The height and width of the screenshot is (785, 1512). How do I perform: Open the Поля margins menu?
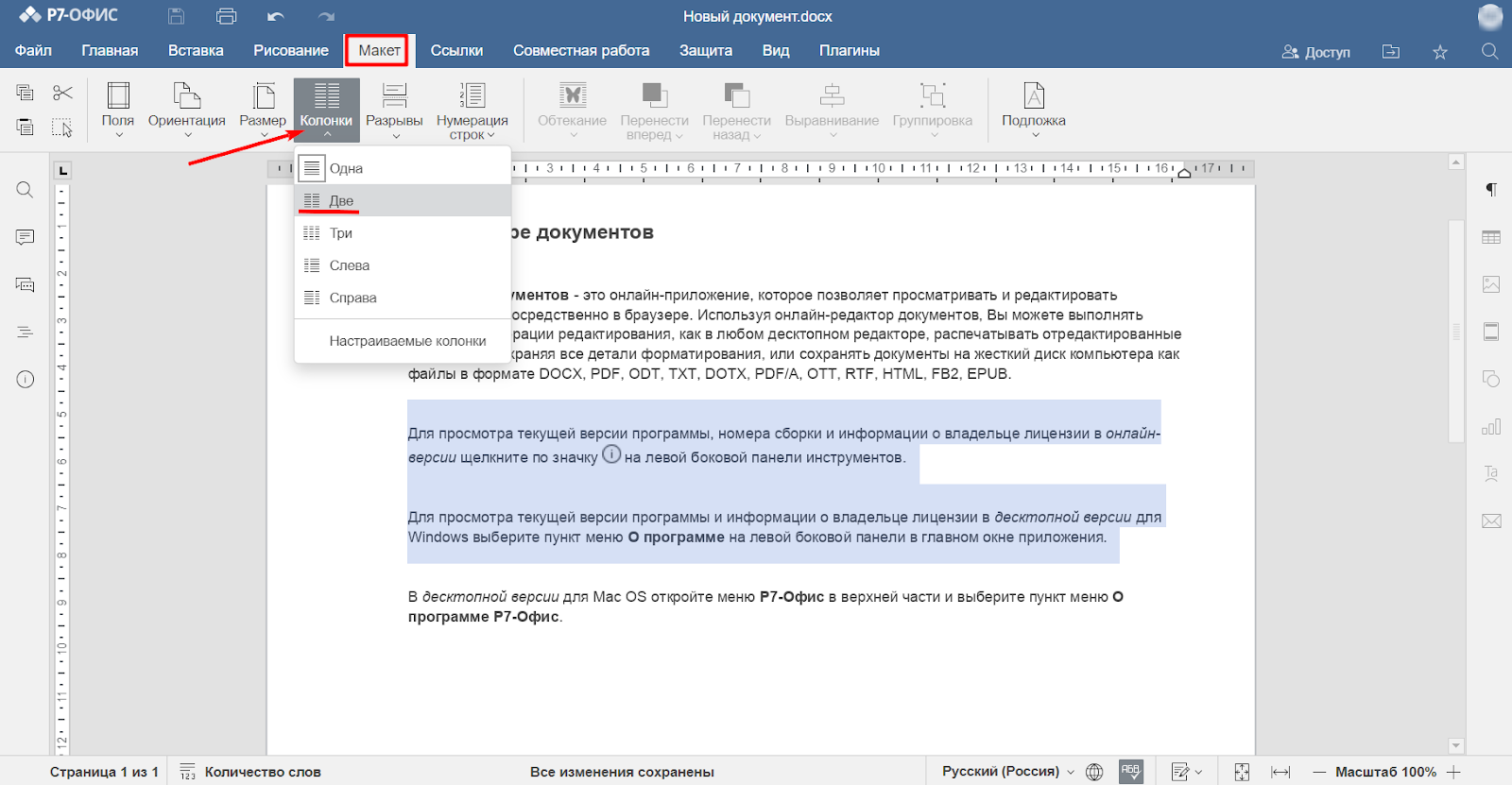tap(118, 110)
